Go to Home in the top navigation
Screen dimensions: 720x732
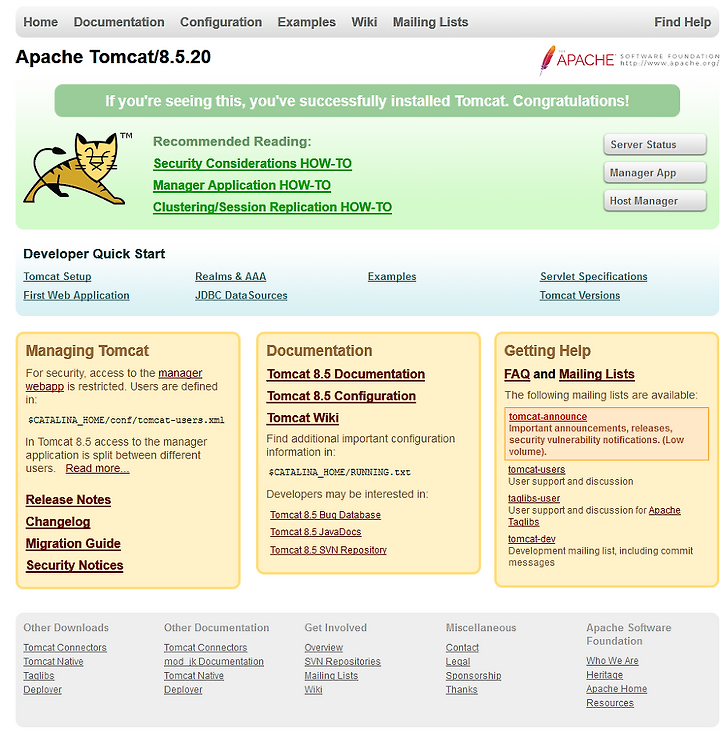point(41,22)
